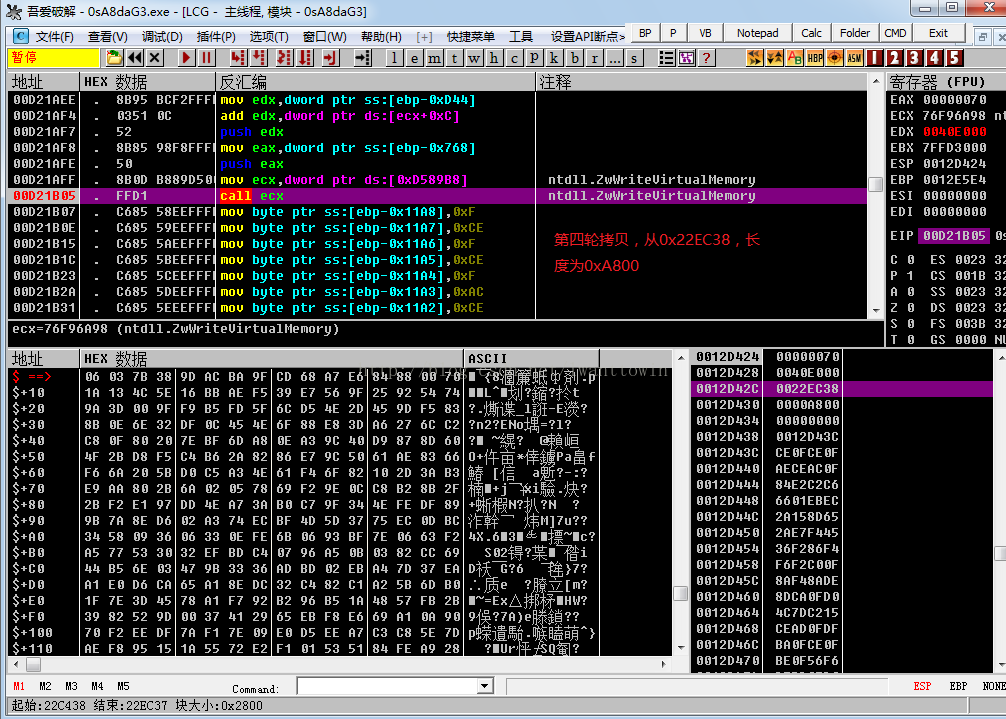Open help with red question mark icon
This screenshot has height=719, width=1006.
(706, 58)
